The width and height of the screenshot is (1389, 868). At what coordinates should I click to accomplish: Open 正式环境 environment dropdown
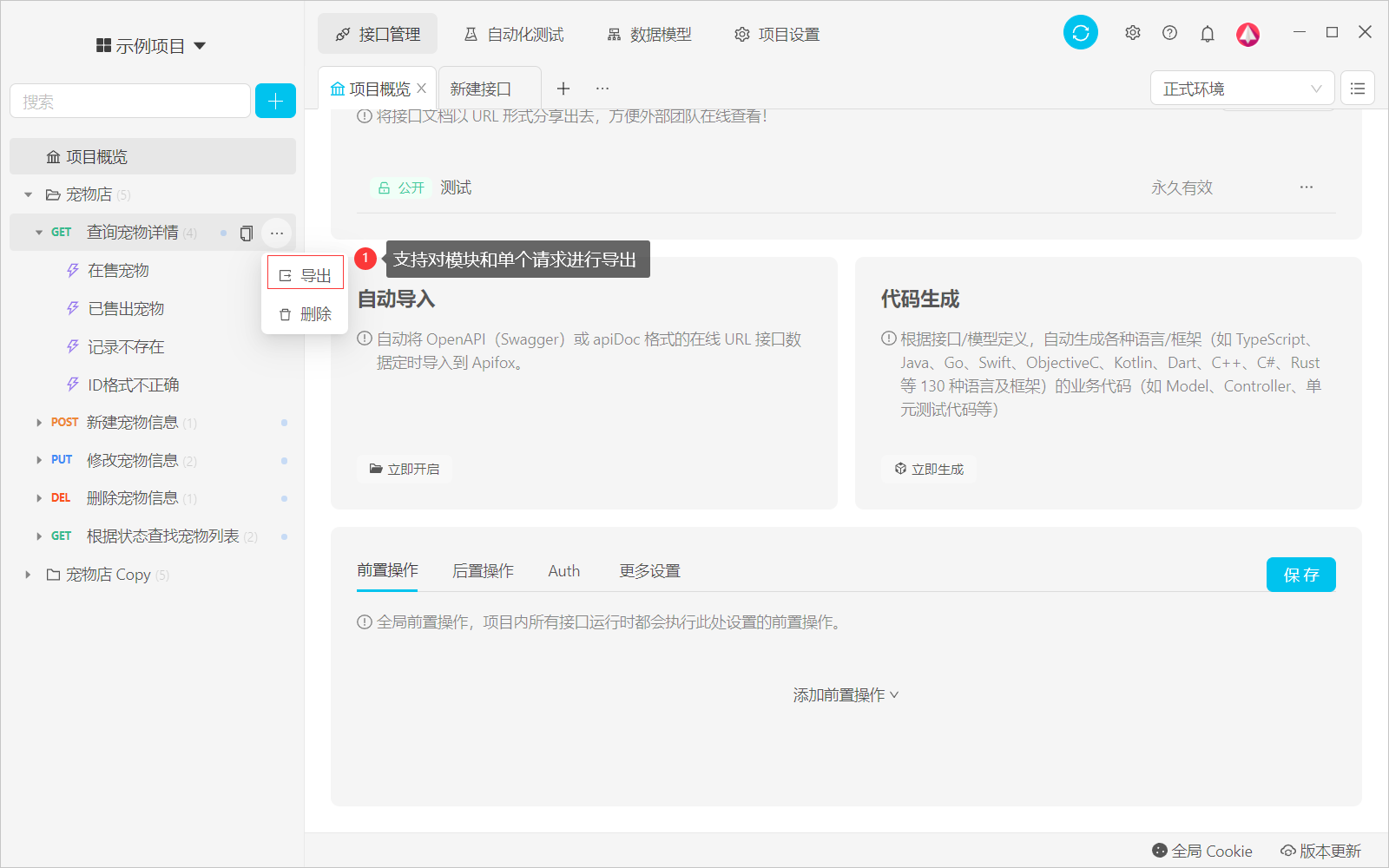point(1242,89)
